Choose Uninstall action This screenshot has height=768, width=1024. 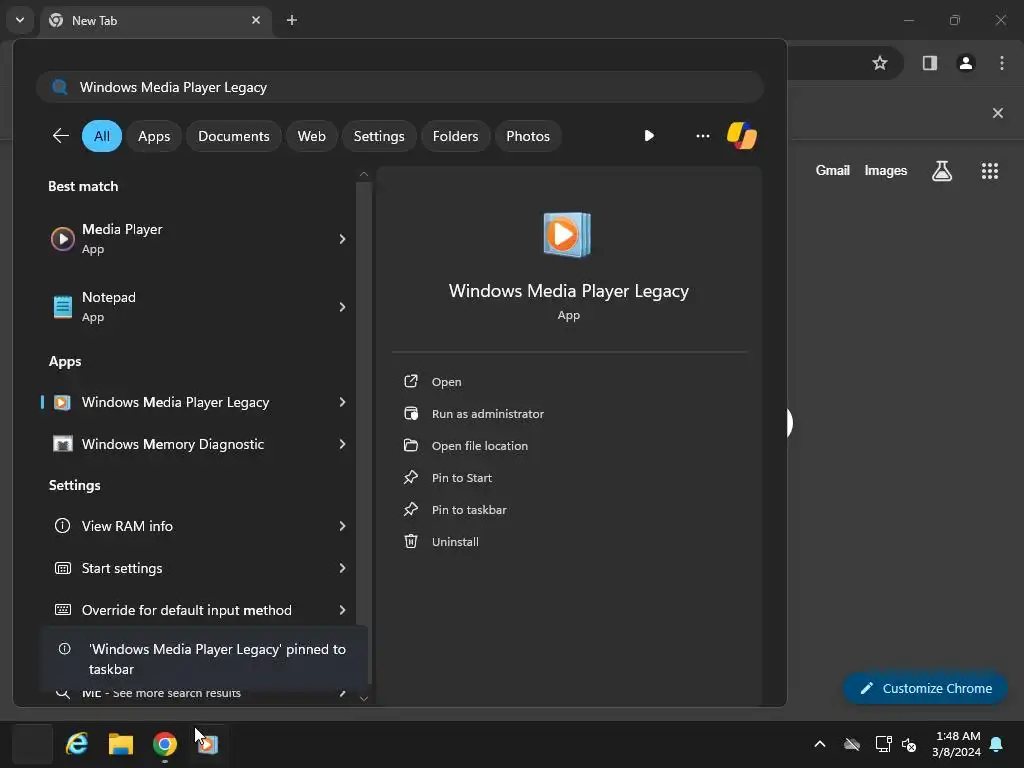coord(455,542)
